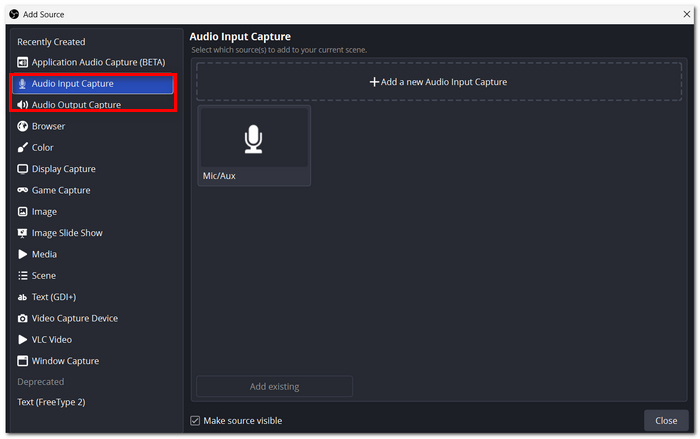The width and height of the screenshot is (700, 439).
Task: Select VLC Video source label
Action: (x=52, y=340)
